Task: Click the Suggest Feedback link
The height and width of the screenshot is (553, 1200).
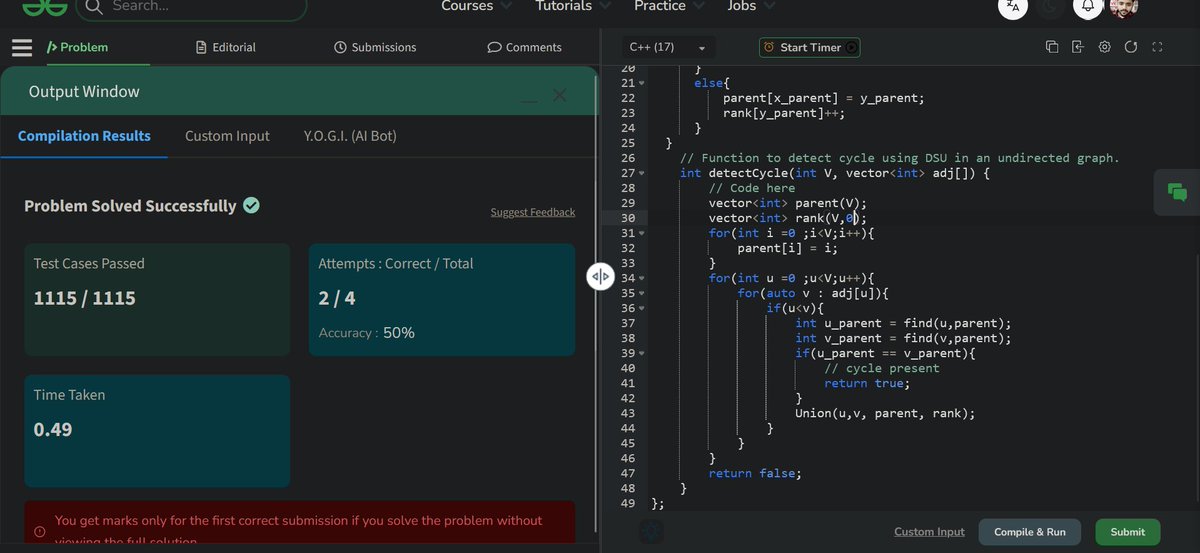Action: 532,212
